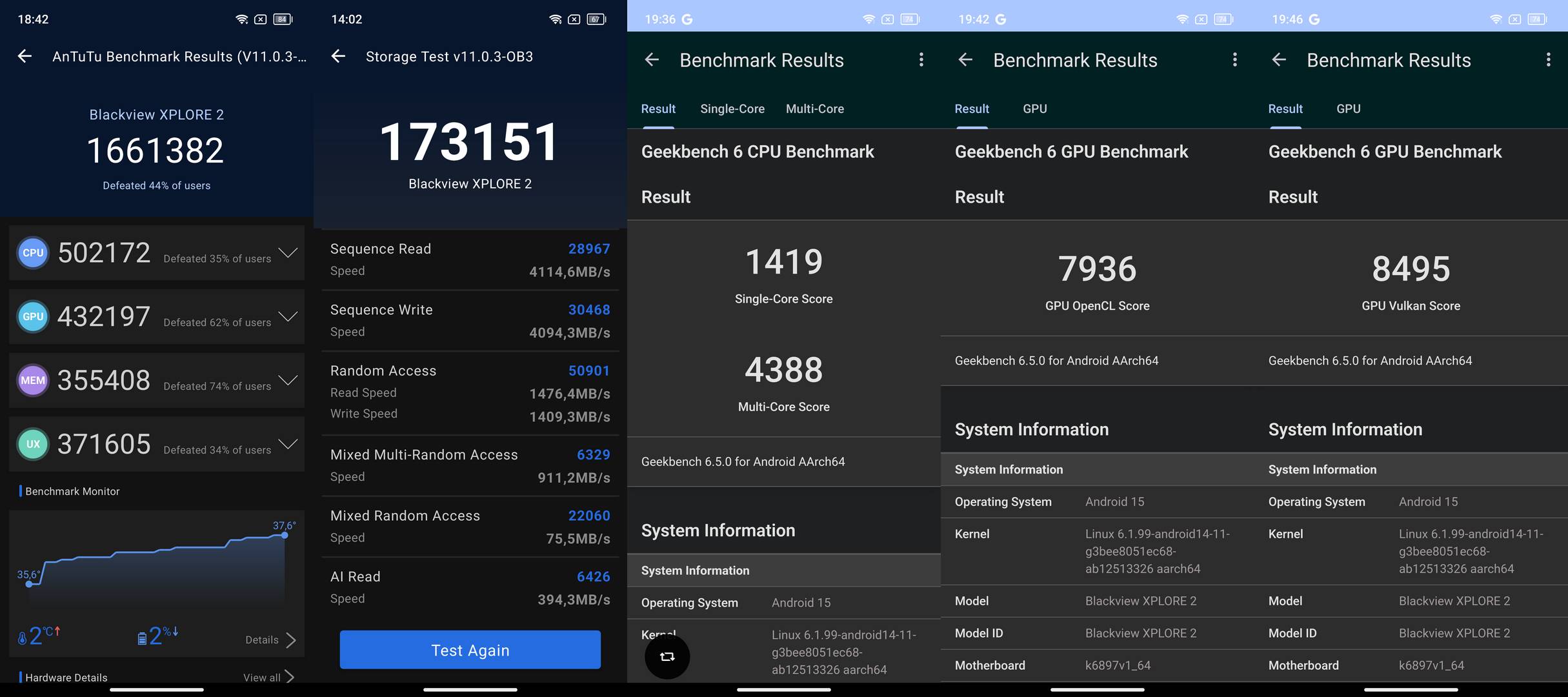The width and height of the screenshot is (1568, 697).
Task: Expand the UX score 371605 details
Action: pos(287,443)
